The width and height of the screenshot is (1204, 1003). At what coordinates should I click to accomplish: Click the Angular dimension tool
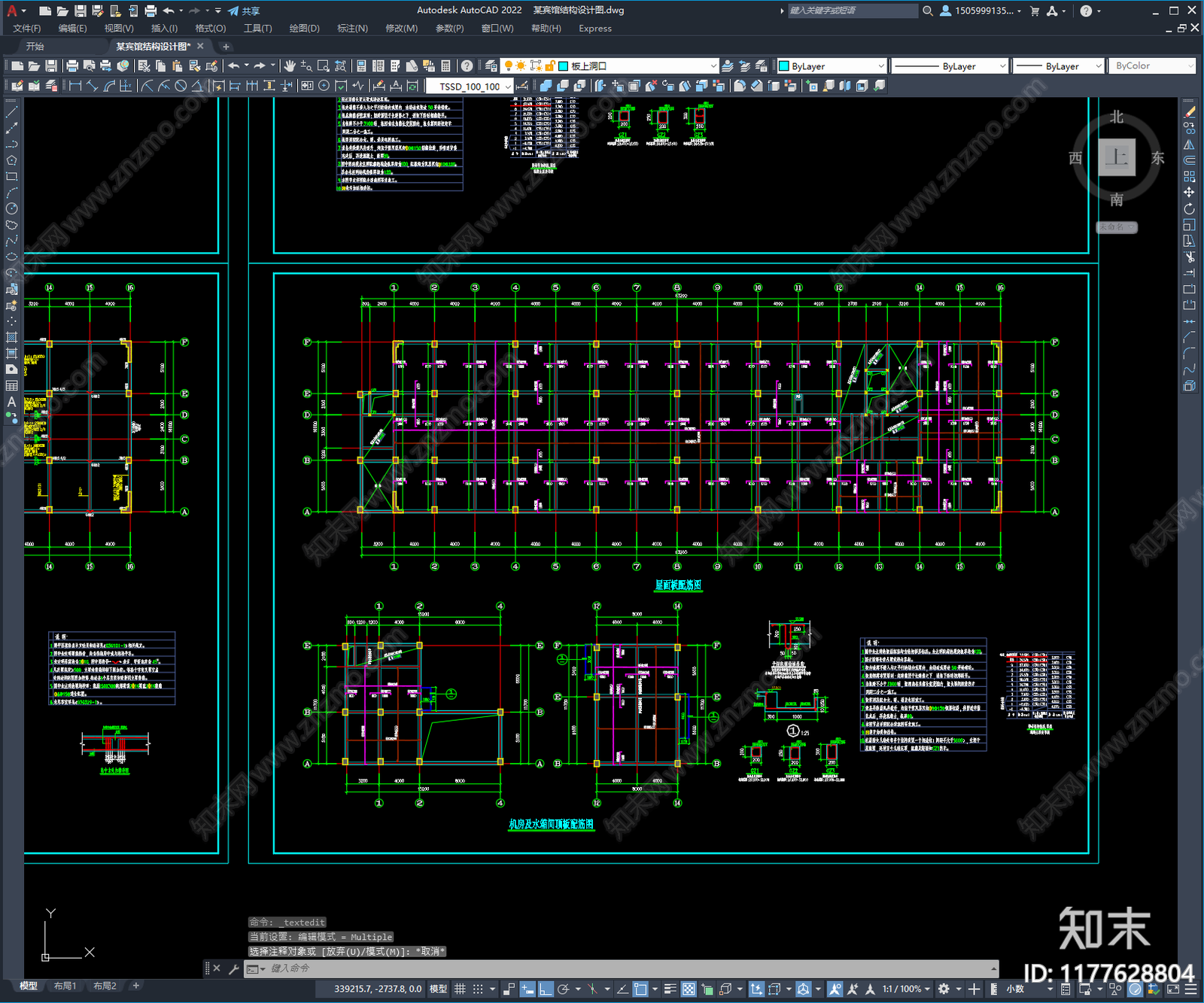tap(197, 86)
